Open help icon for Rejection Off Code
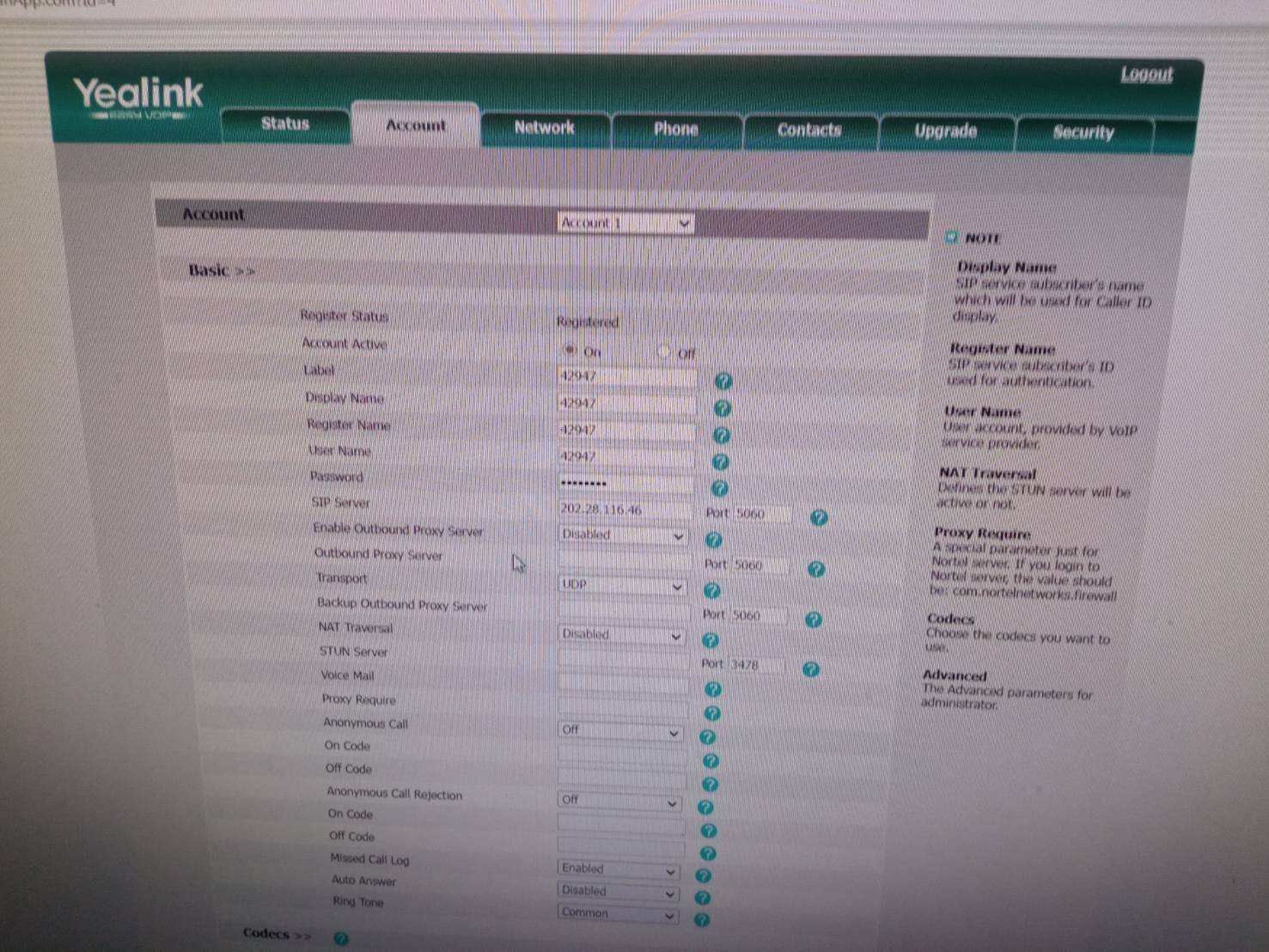 pos(707,853)
